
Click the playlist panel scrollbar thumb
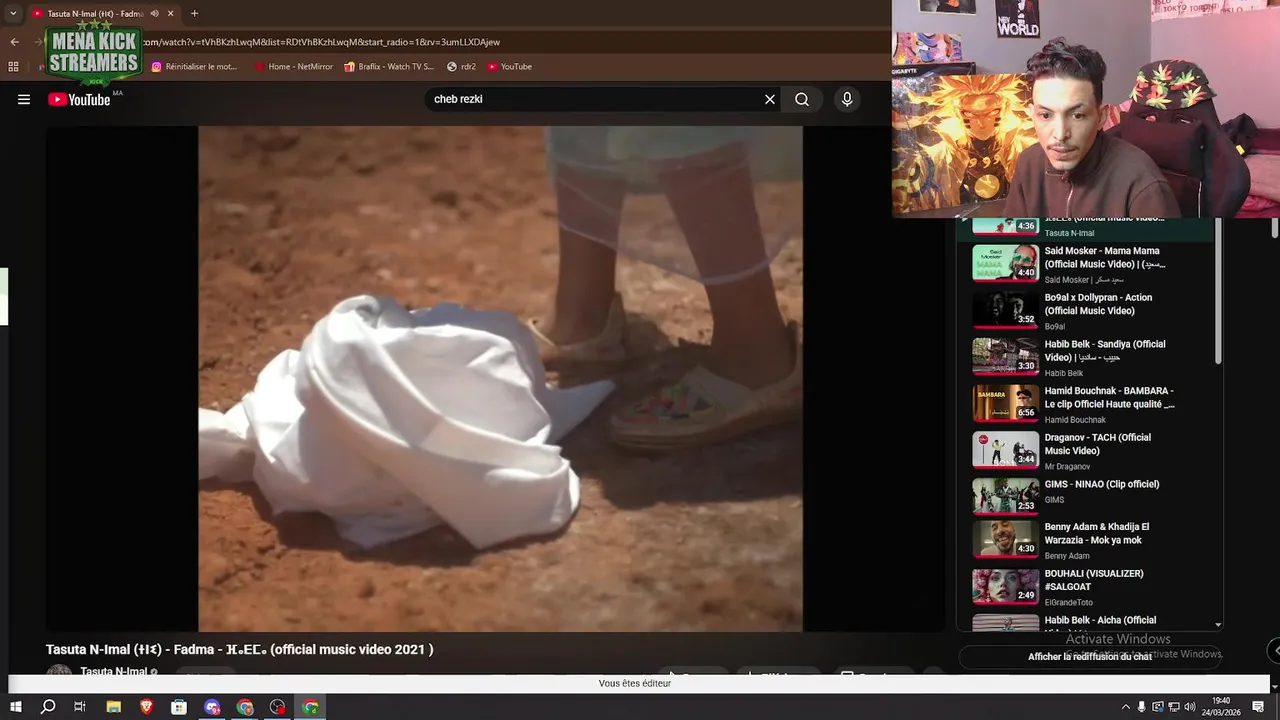(x=1218, y=290)
